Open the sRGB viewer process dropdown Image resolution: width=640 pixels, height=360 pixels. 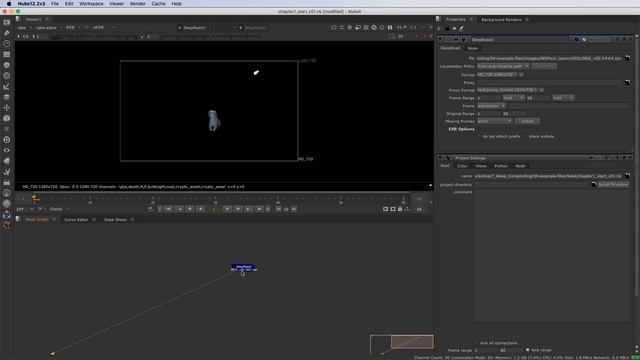coord(103,28)
